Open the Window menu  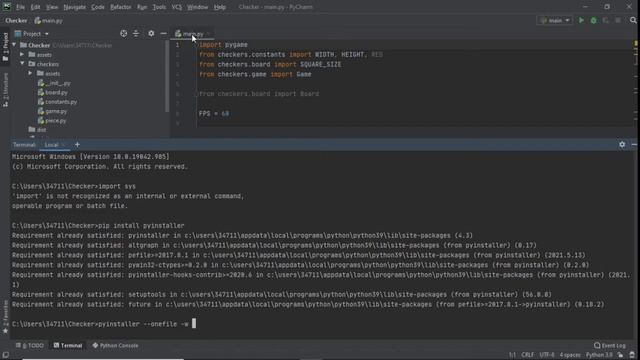(198, 7)
